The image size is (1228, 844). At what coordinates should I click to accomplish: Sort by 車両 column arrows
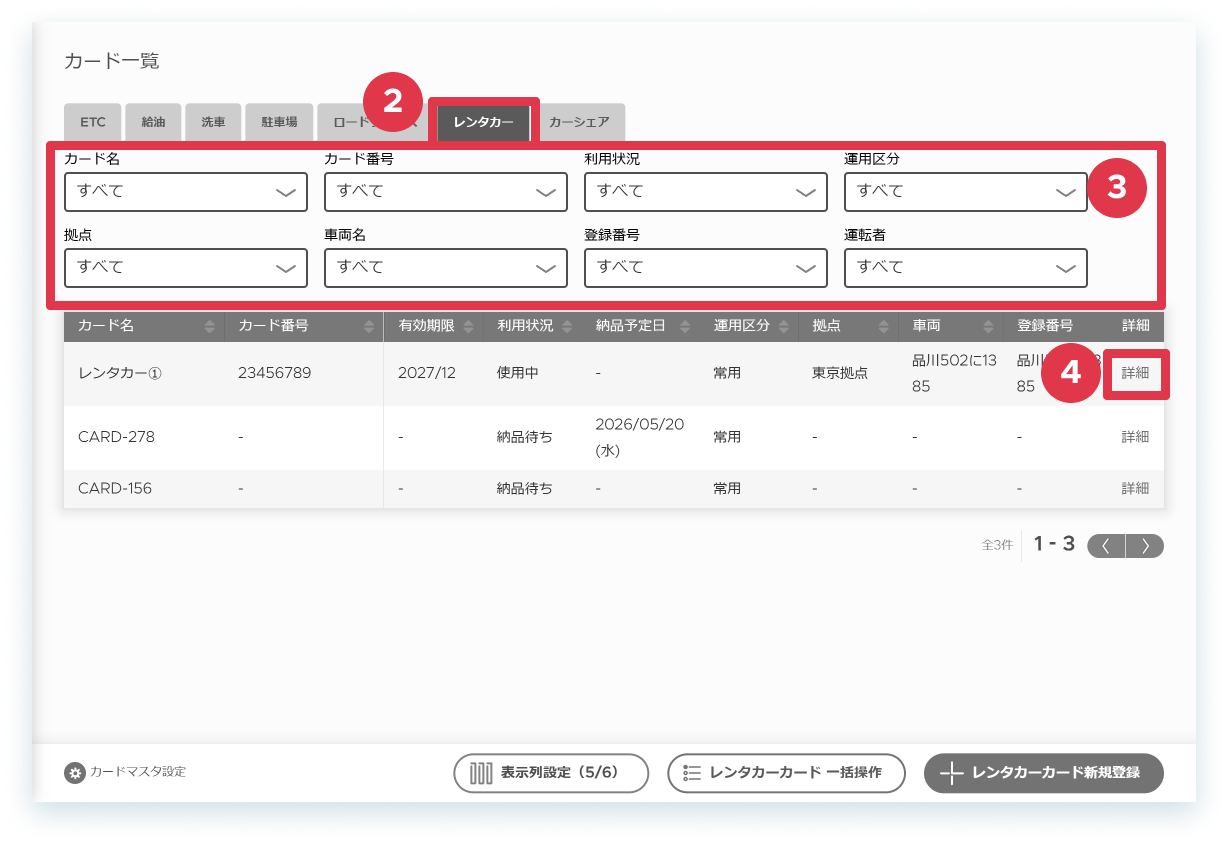pyautogui.click(x=989, y=326)
